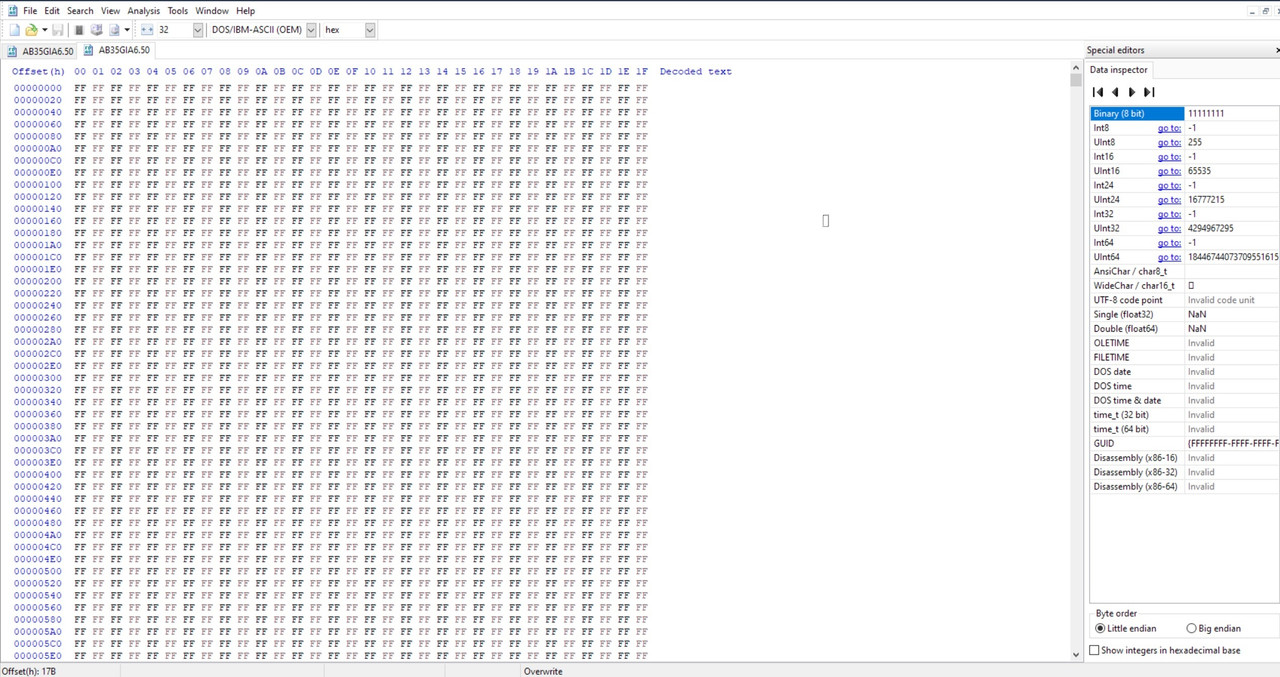1280x677 pixels.
Task: Click offset row 000005E0
Action: click(x=38, y=656)
